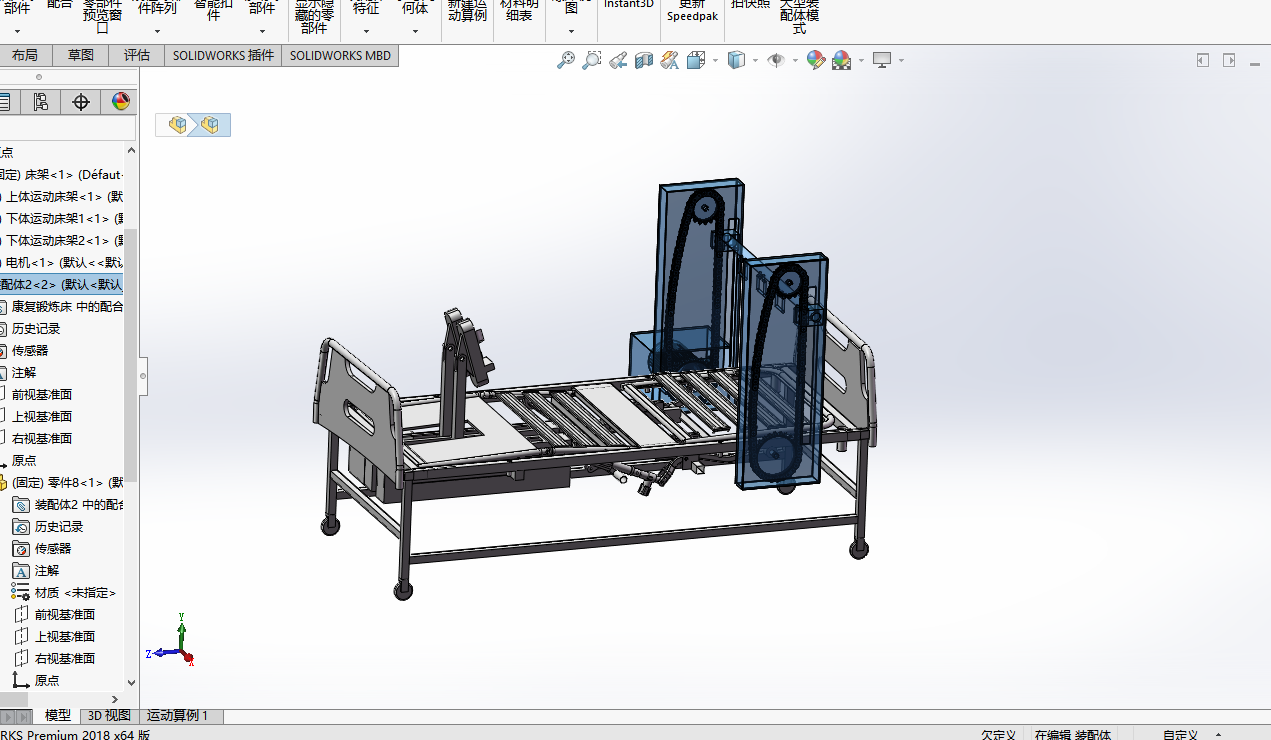
Task: Click the Instant3D button
Action: point(628,5)
